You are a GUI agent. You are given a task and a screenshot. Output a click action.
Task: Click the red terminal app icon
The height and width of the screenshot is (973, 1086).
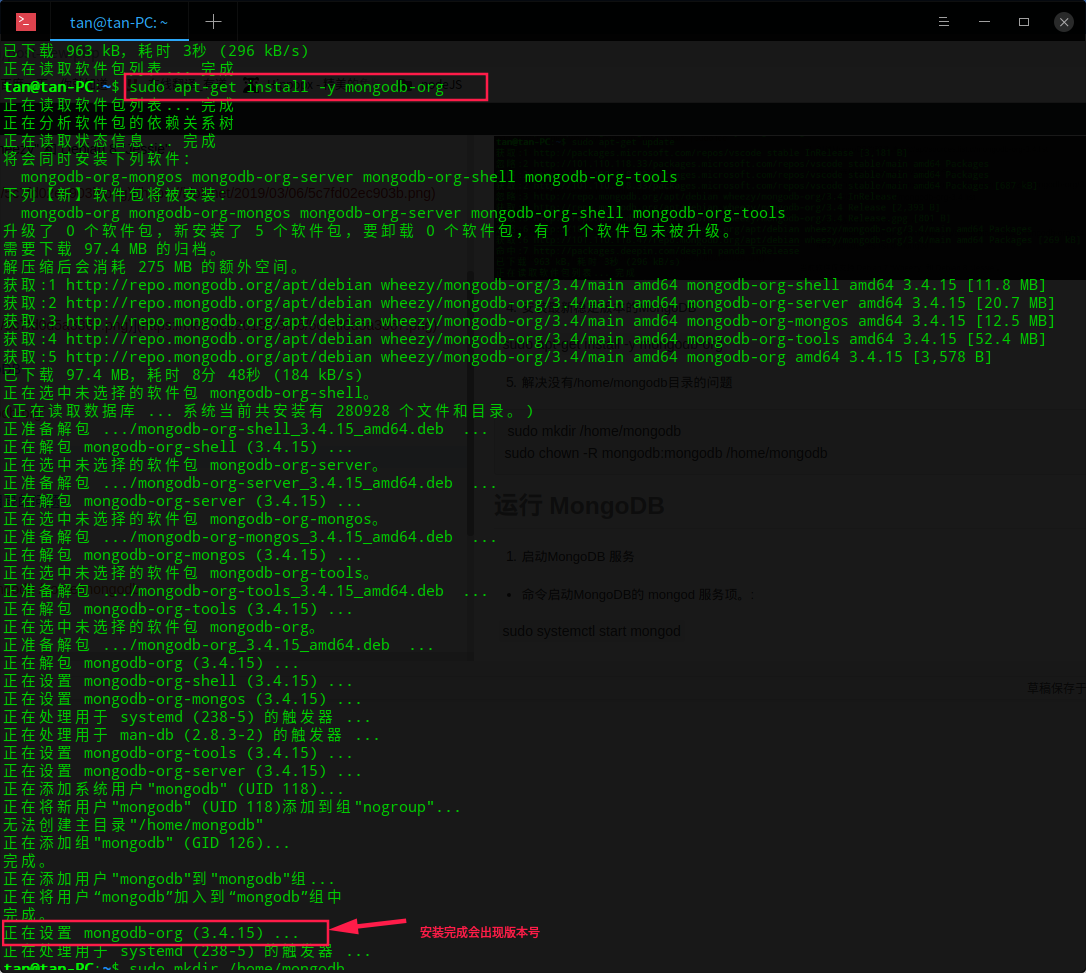click(x=26, y=22)
